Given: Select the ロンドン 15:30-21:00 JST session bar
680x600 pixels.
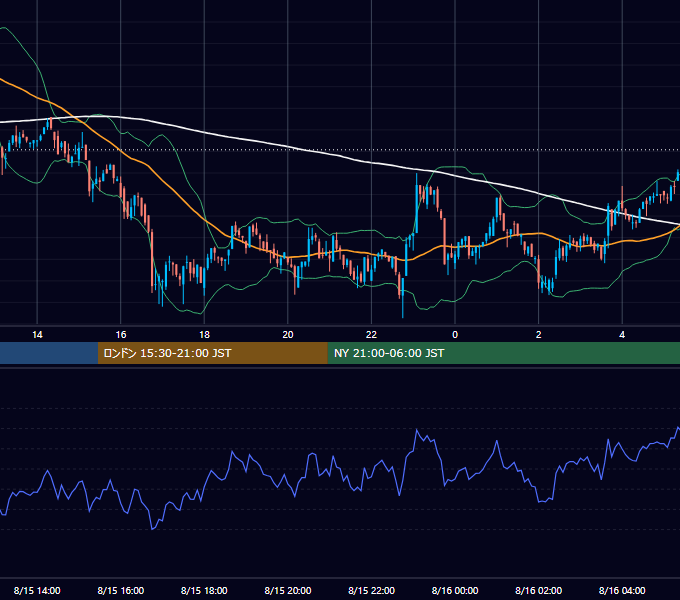Looking at the screenshot, I should point(212,353).
